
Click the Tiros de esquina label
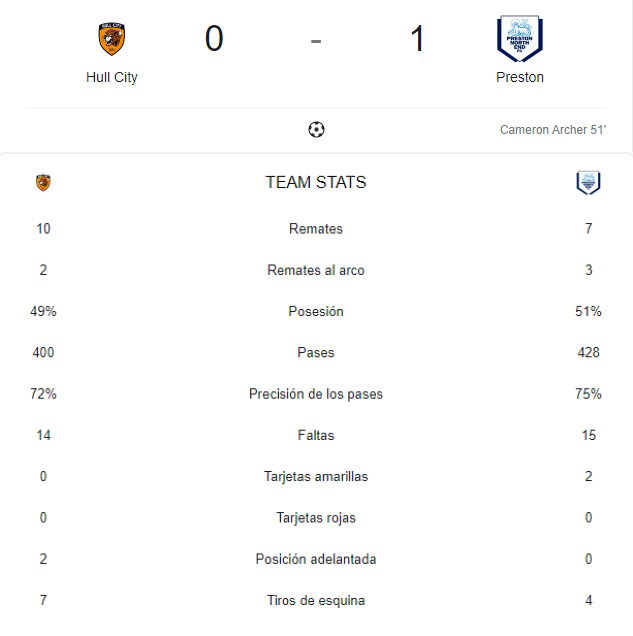click(x=316, y=600)
